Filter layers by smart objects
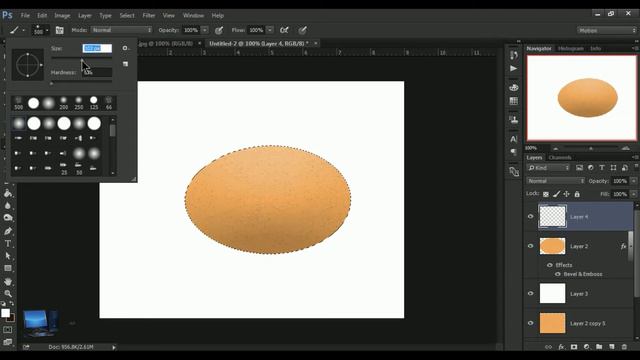Screen dimensions: 640x360 625,168
